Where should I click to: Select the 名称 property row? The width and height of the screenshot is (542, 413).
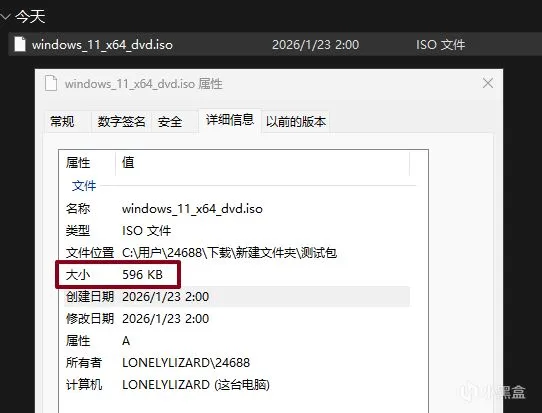[237, 209]
